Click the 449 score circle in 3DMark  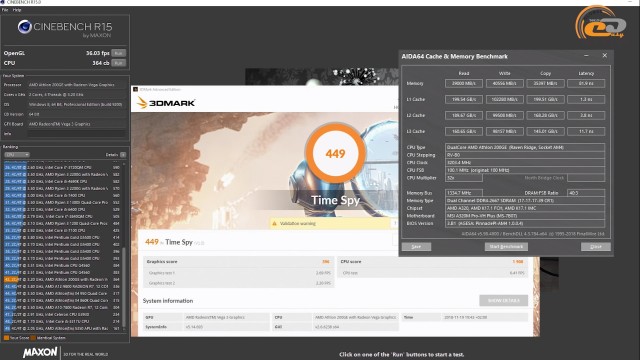point(335,154)
